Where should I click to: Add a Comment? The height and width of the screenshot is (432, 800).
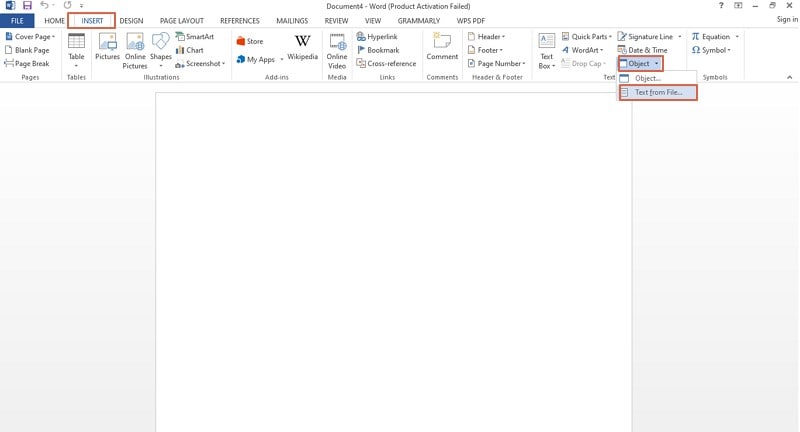pos(442,47)
